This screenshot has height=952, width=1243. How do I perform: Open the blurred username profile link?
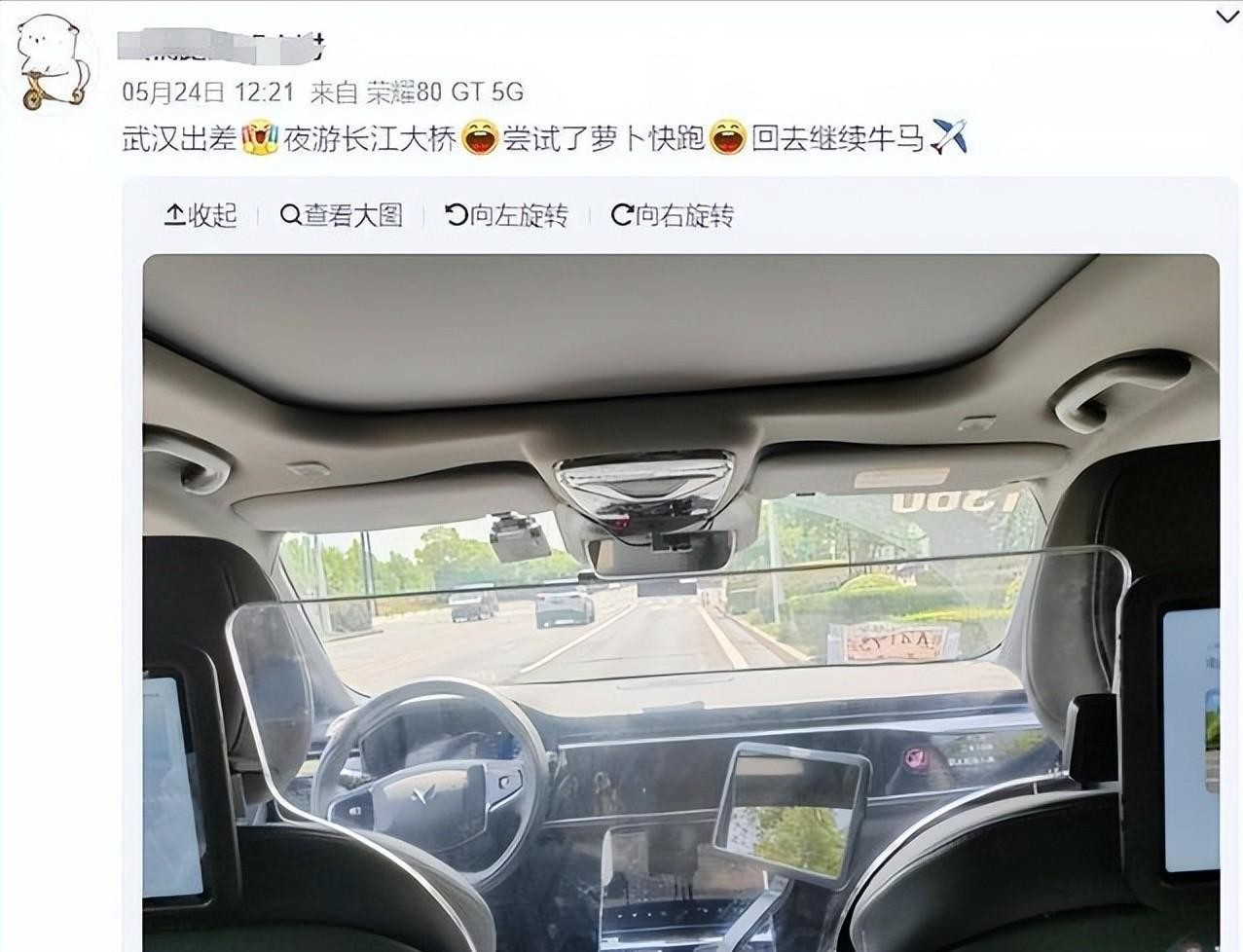(220, 44)
